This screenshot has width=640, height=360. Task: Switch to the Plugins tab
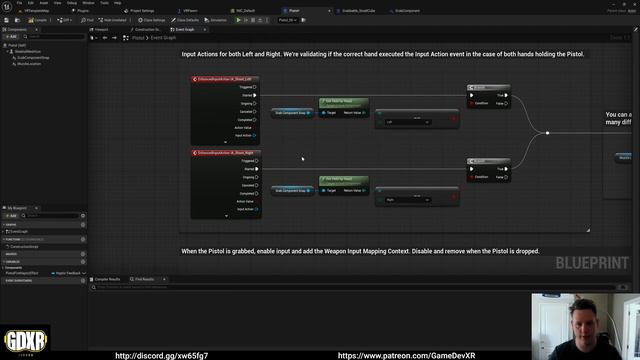tap(80, 11)
